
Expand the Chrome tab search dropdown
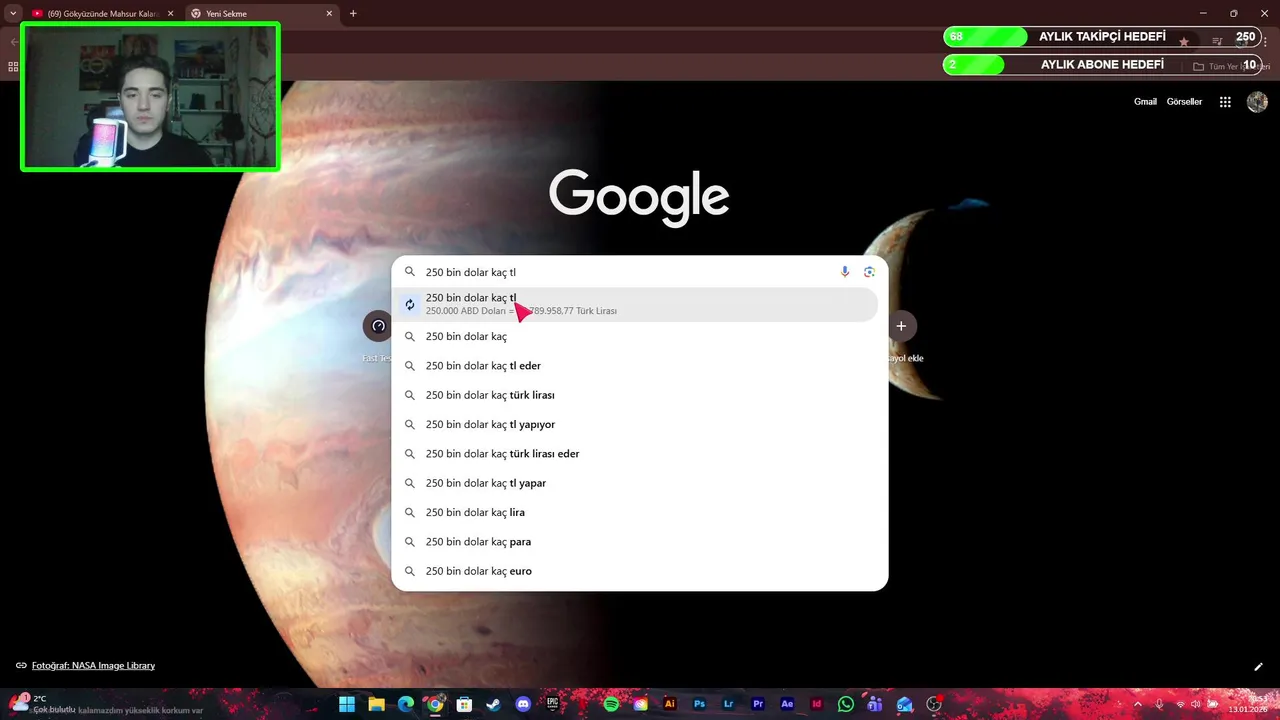pos(12,13)
